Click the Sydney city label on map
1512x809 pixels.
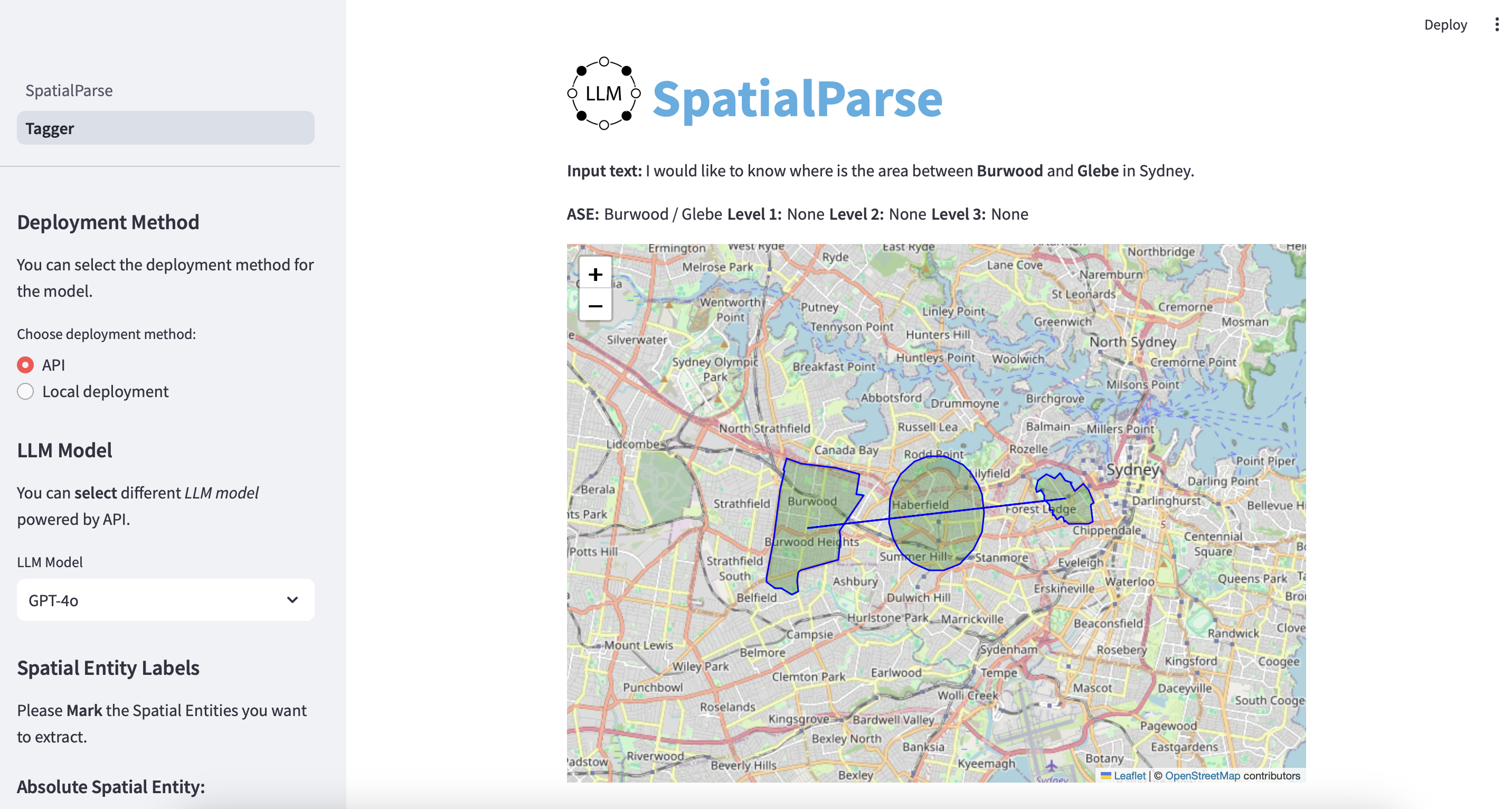pyautogui.click(x=1132, y=469)
